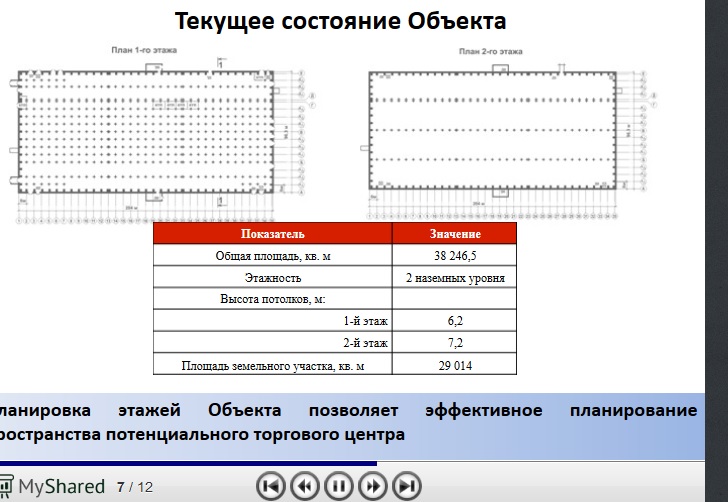
Task: Skip to the last slide
Action: [407, 487]
